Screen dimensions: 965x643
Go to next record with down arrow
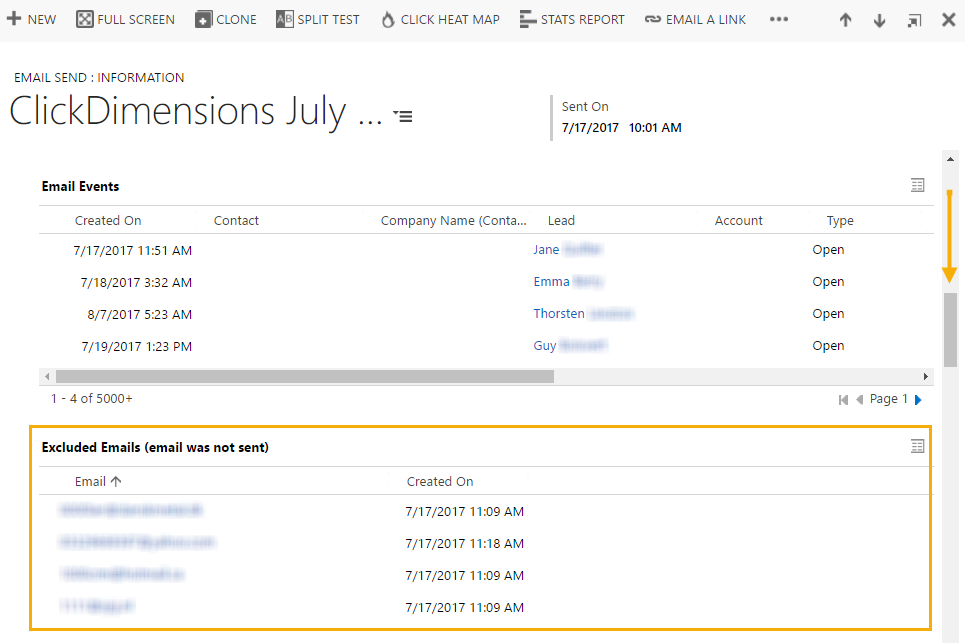point(880,20)
